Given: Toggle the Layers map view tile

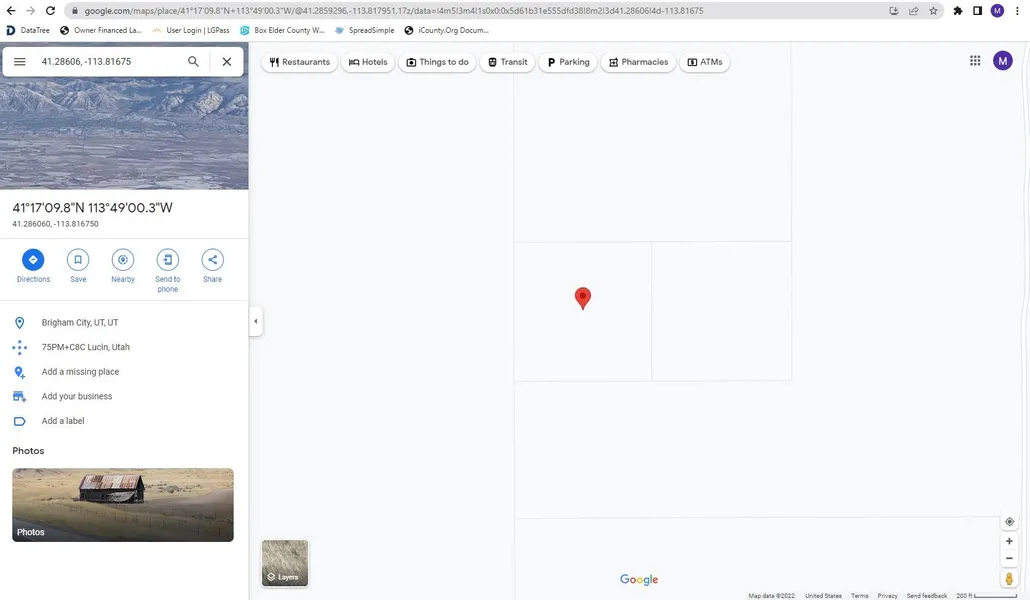Looking at the screenshot, I should 285,563.
